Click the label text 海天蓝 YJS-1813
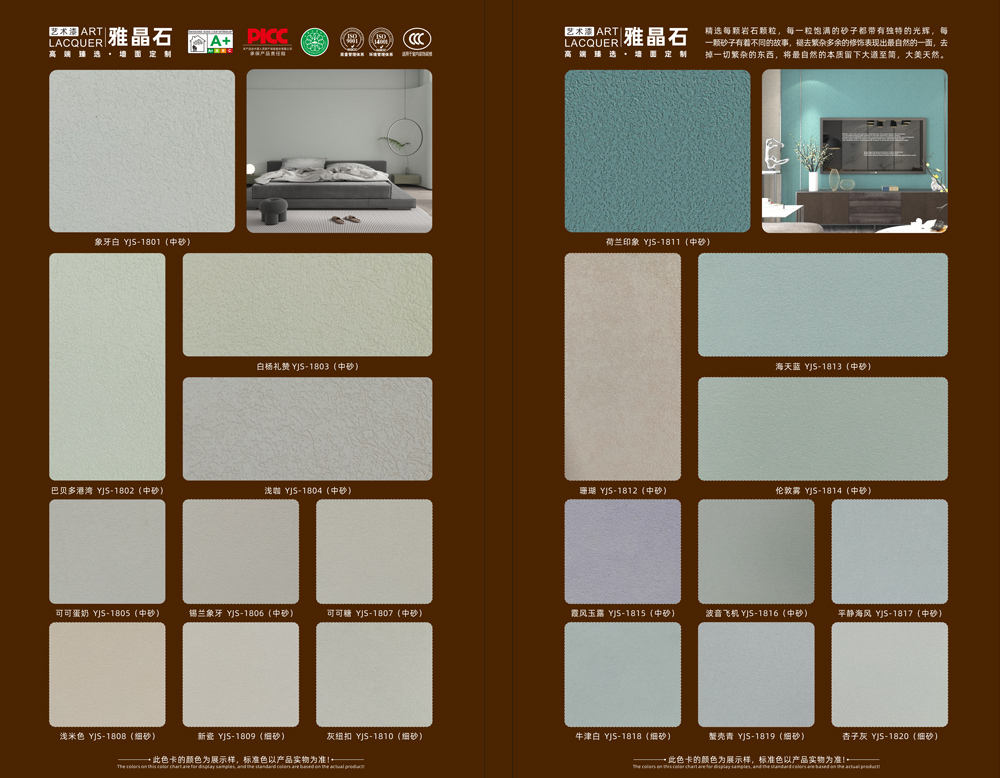The image size is (1000, 778). [x=809, y=366]
